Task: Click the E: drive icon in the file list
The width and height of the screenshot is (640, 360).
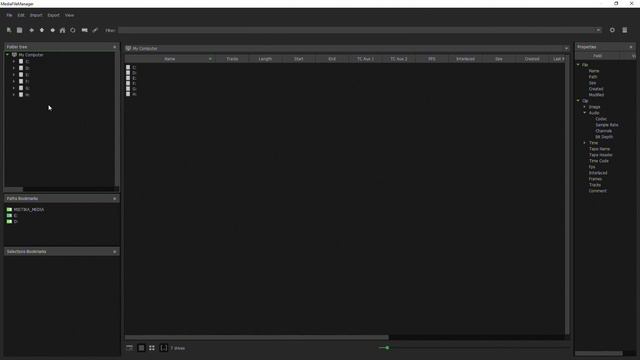Action: (128, 78)
